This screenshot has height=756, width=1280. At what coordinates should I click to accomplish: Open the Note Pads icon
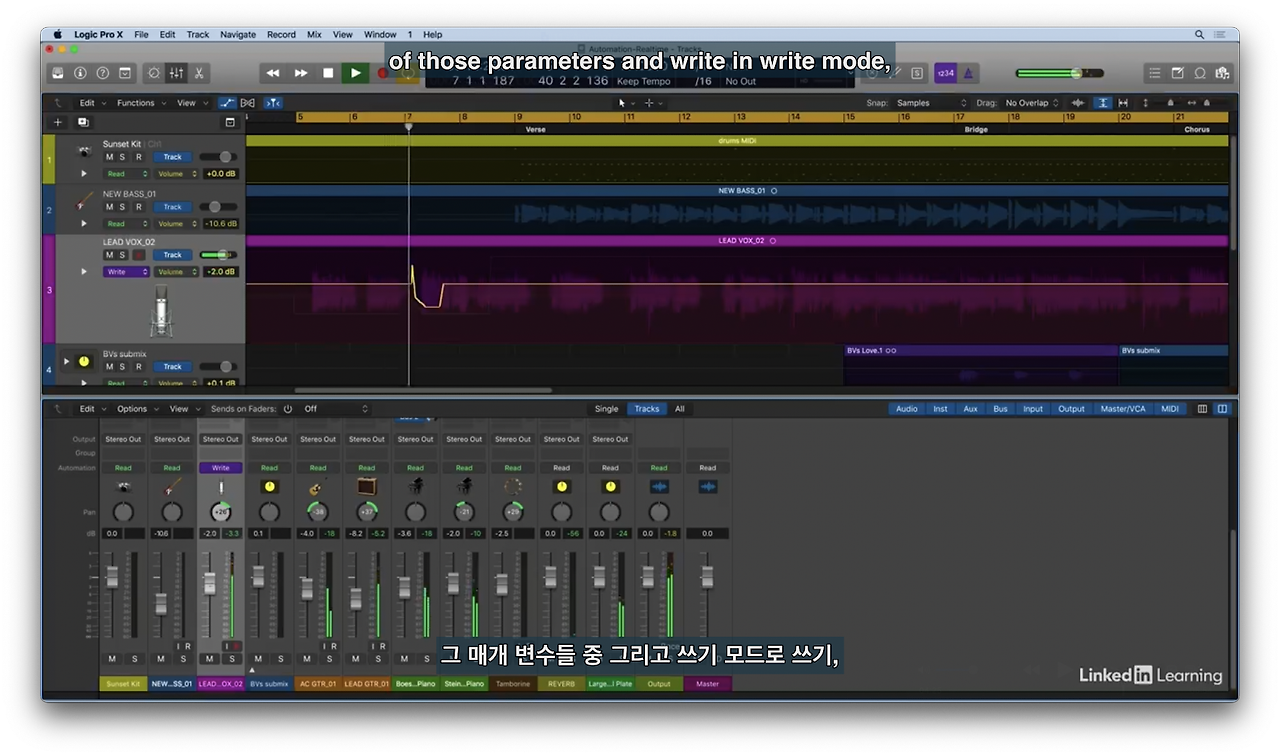1177,73
